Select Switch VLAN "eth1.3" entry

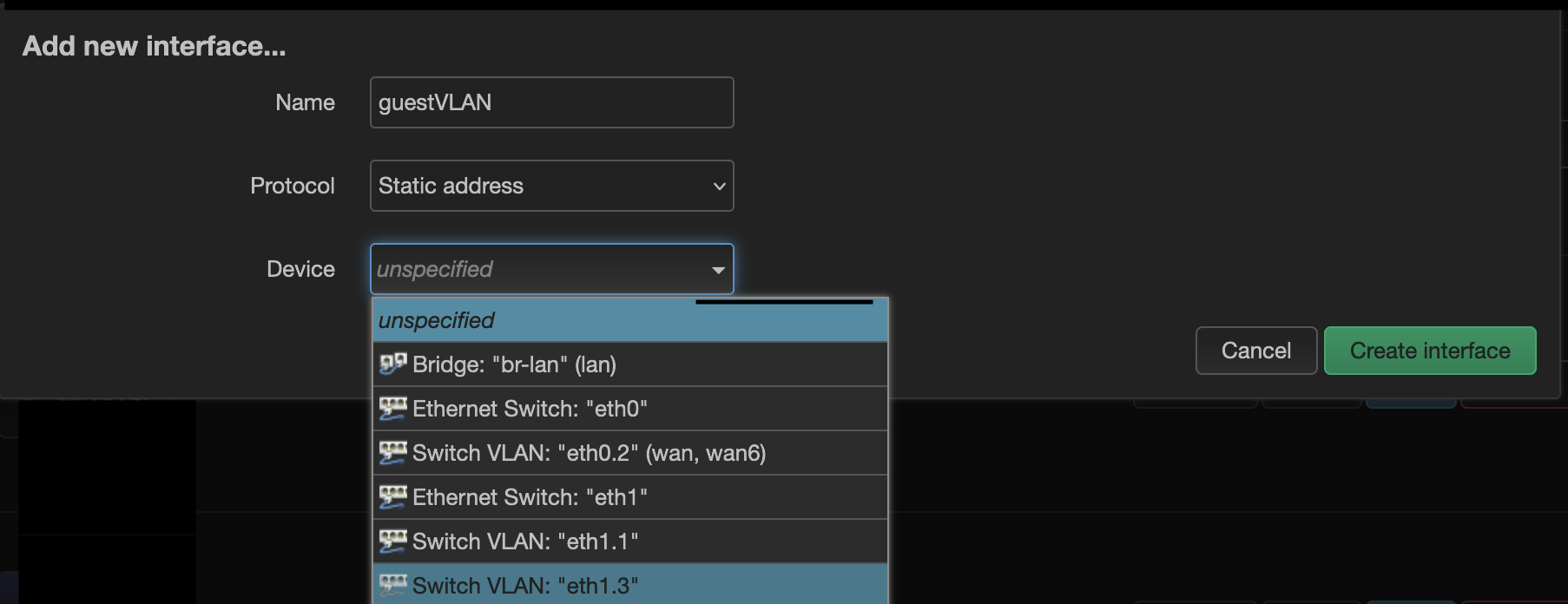pyautogui.click(x=630, y=584)
